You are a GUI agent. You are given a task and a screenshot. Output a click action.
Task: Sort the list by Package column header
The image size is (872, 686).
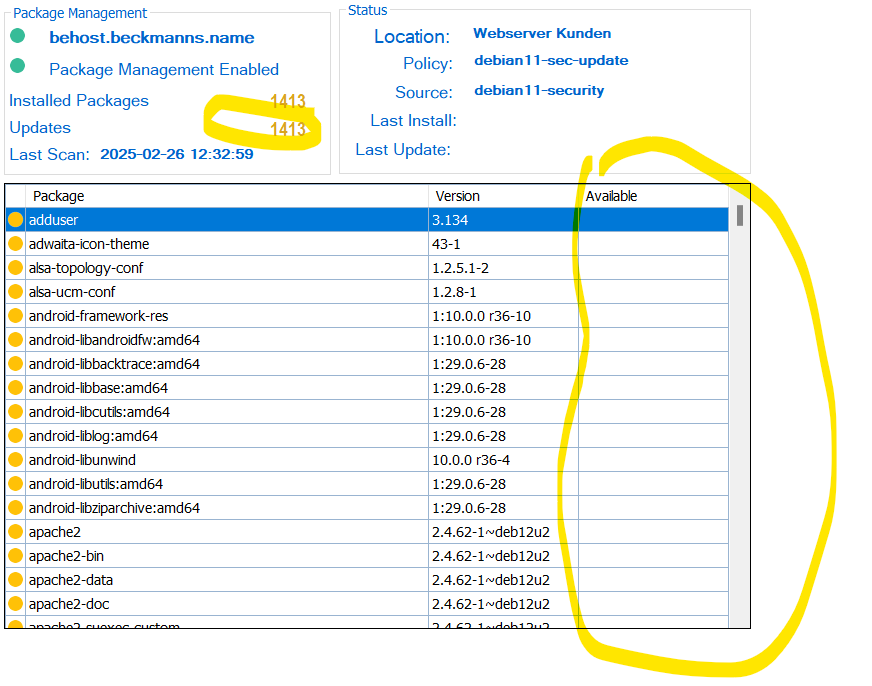point(58,196)
